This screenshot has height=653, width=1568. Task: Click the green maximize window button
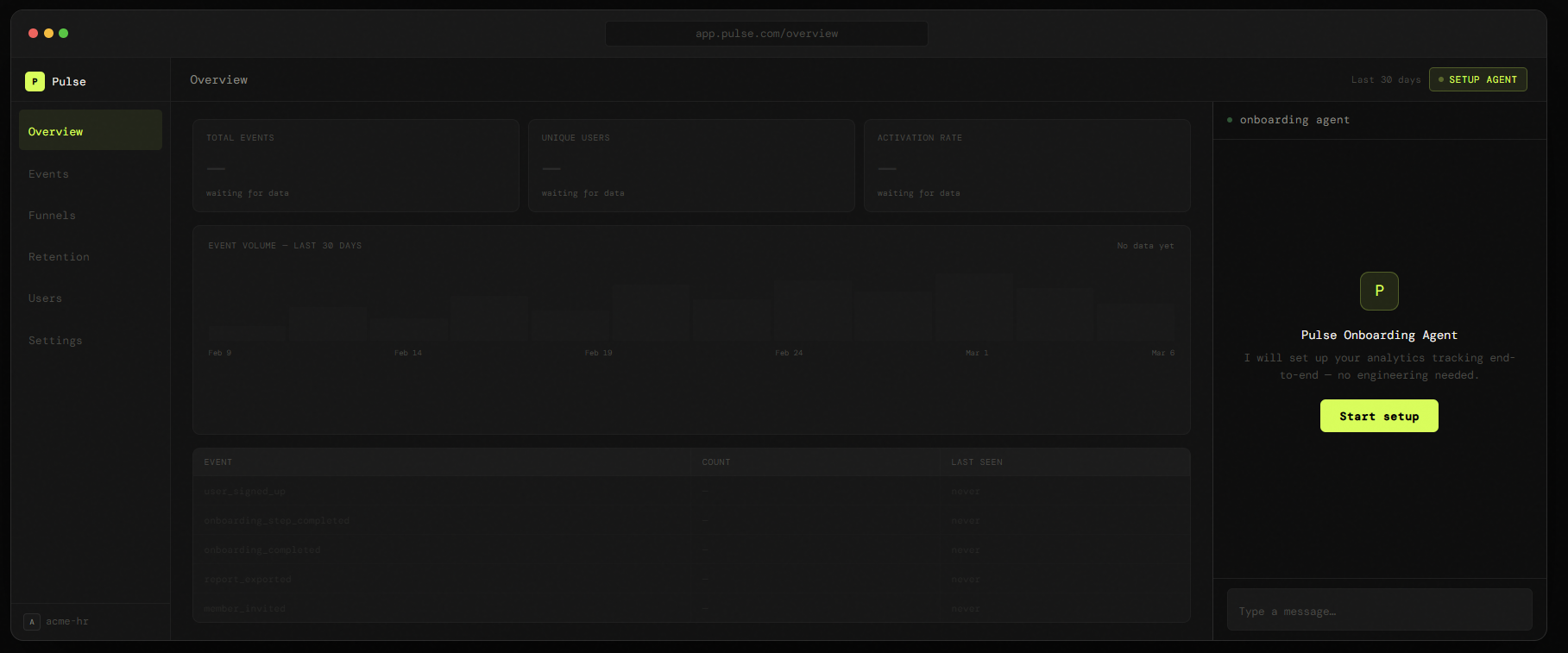(63, 33)
